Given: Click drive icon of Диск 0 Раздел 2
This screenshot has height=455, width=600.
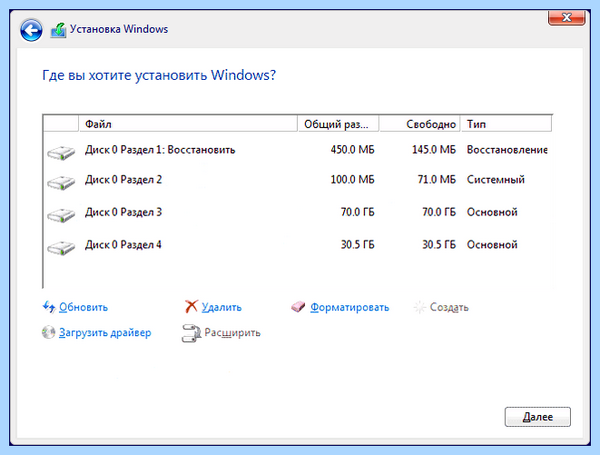Looking at the screenshot, I should (61, 183).
